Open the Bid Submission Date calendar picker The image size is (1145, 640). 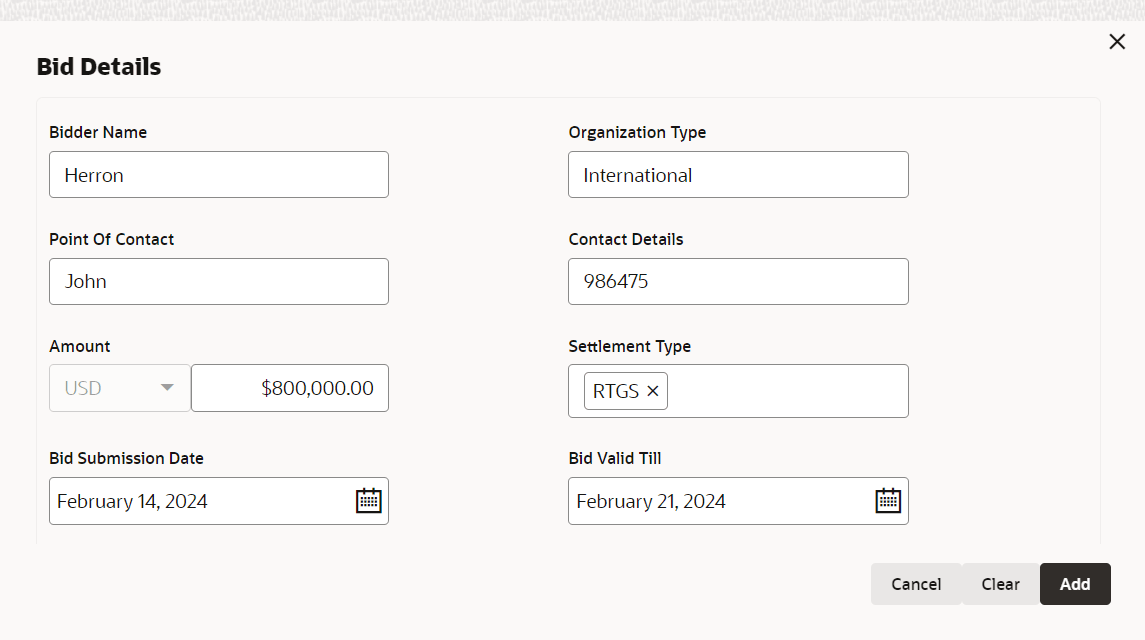click(369, 501)
